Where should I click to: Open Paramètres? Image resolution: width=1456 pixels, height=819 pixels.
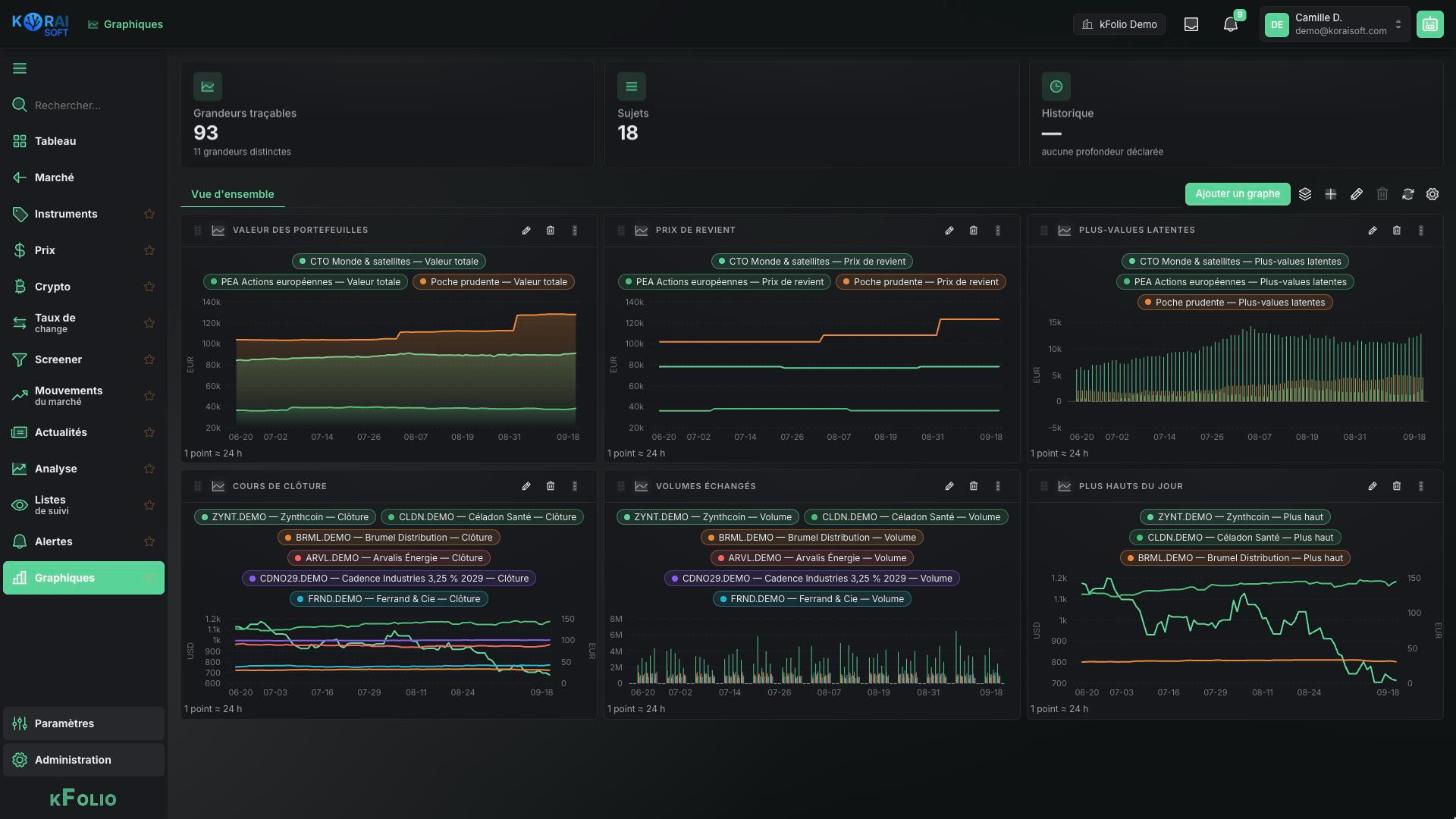click(x=84, y=724)
